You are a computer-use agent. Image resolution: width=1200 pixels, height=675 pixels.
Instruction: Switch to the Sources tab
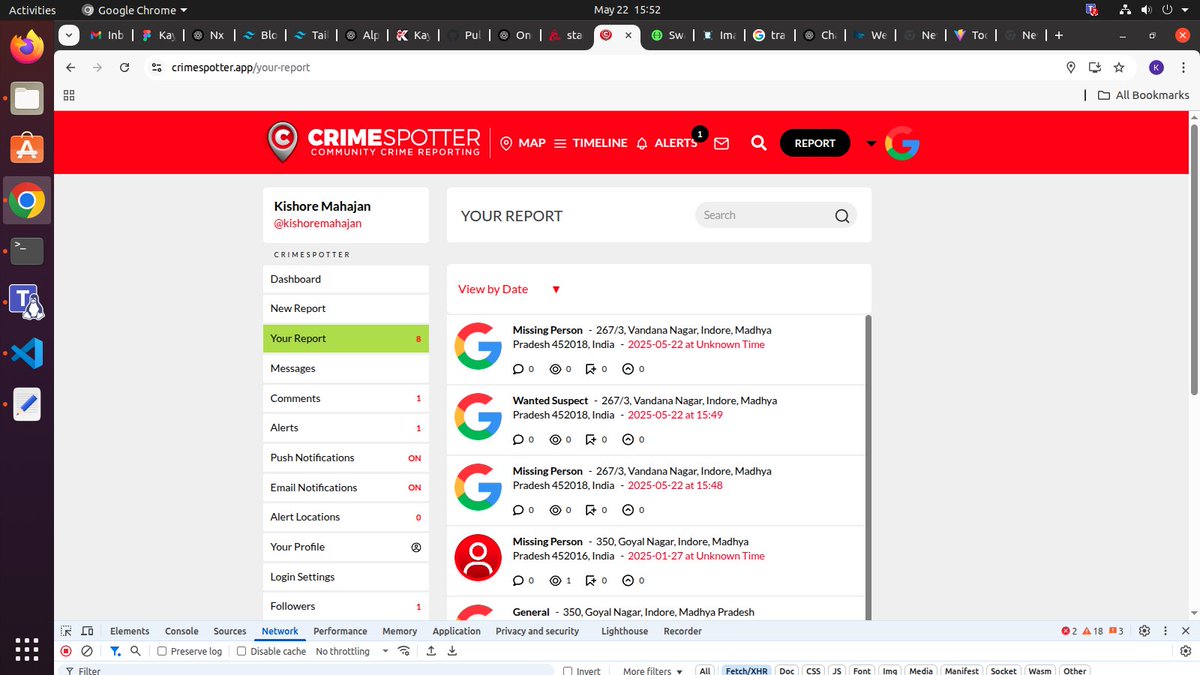point(230,631)
